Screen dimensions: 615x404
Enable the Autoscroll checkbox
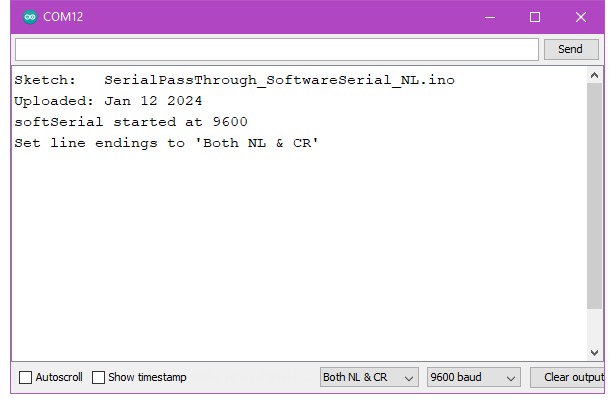click(26, 377)
